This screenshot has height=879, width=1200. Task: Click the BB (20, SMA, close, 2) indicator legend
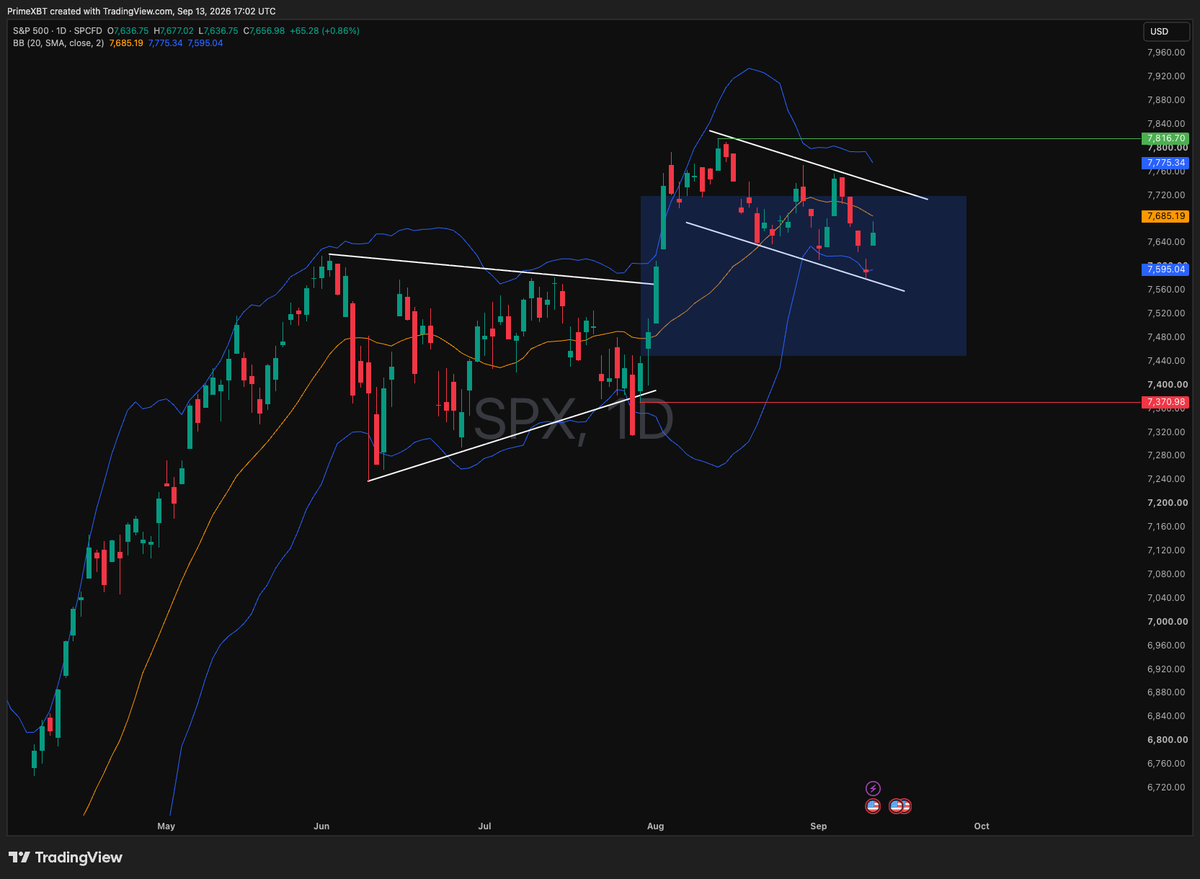[60, 43]
